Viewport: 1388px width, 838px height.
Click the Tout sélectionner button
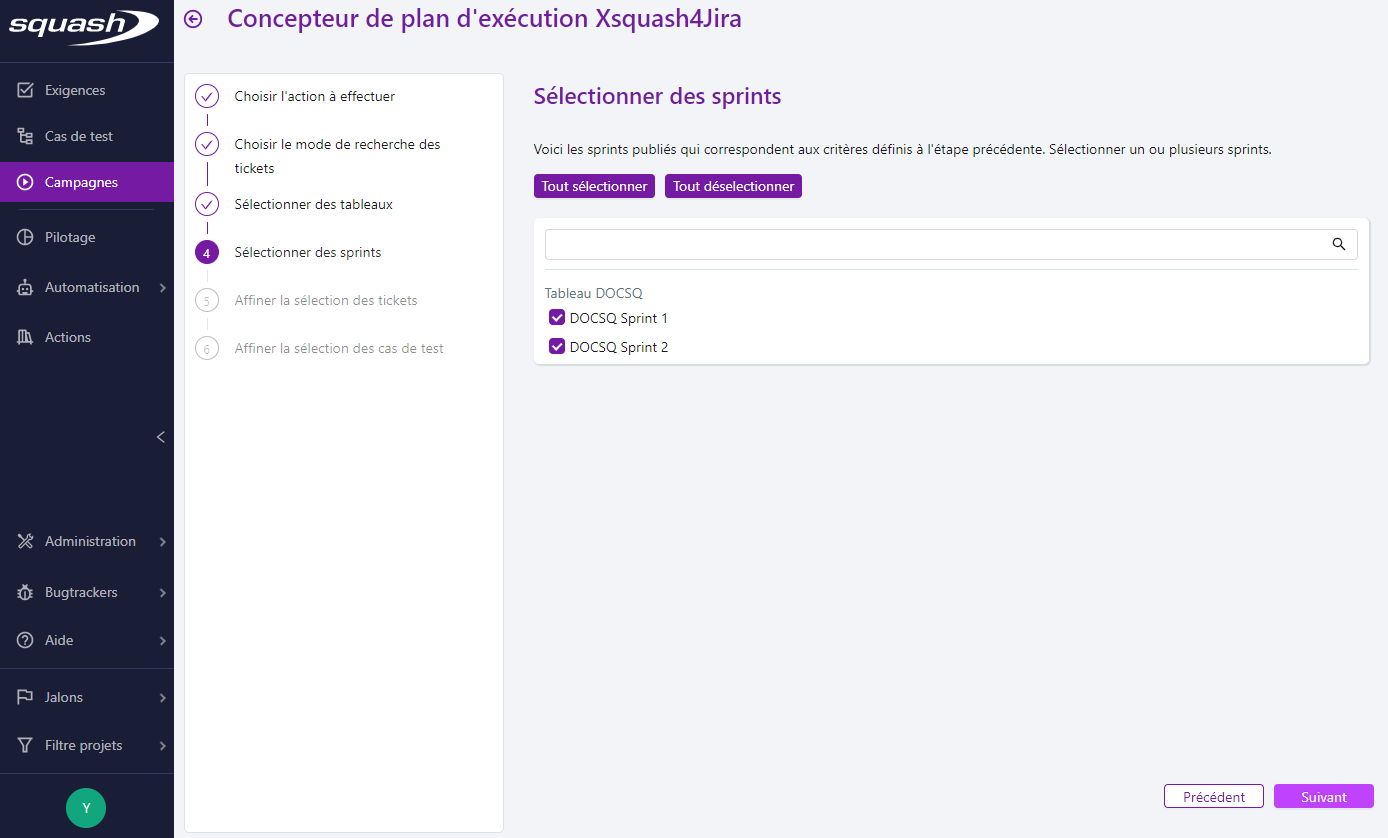594,186
